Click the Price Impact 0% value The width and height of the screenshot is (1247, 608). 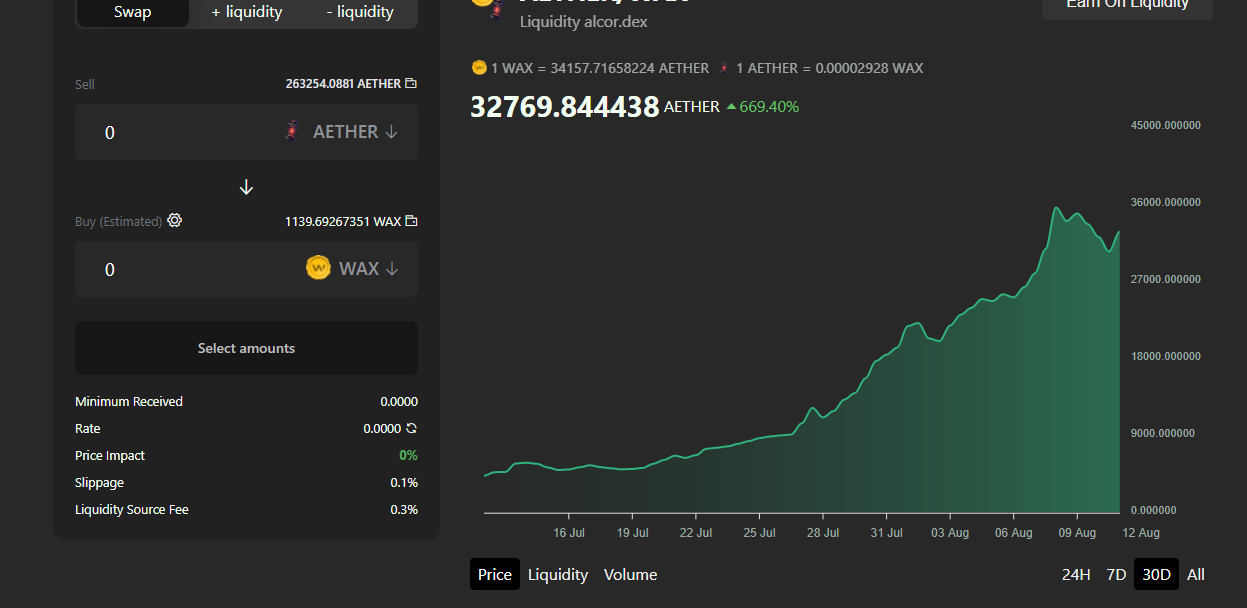pyautogui.click(x=408, y=456)
